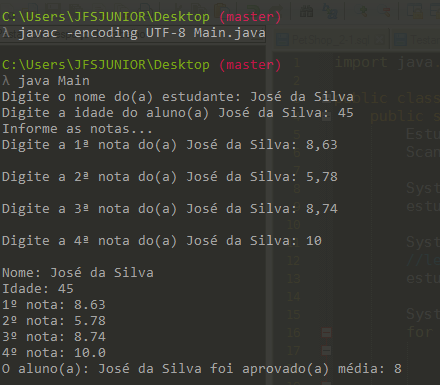
Task: Close the PetShop_2-1.sql tab
Action: click(x=381, y=41)
